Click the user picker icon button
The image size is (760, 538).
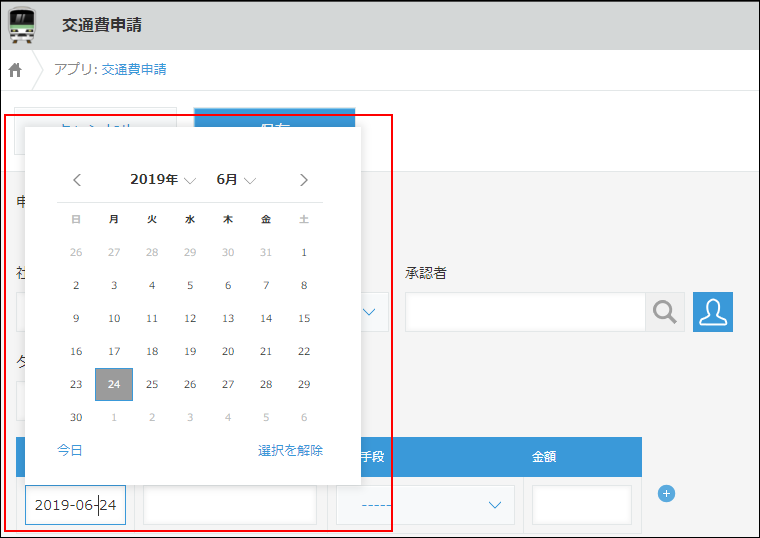[712, 312]
